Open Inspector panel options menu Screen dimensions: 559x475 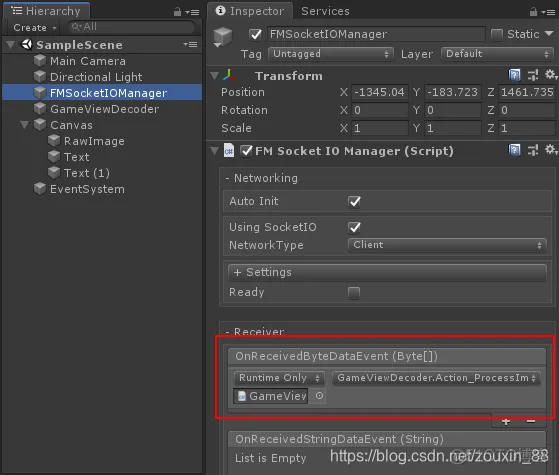548,12
